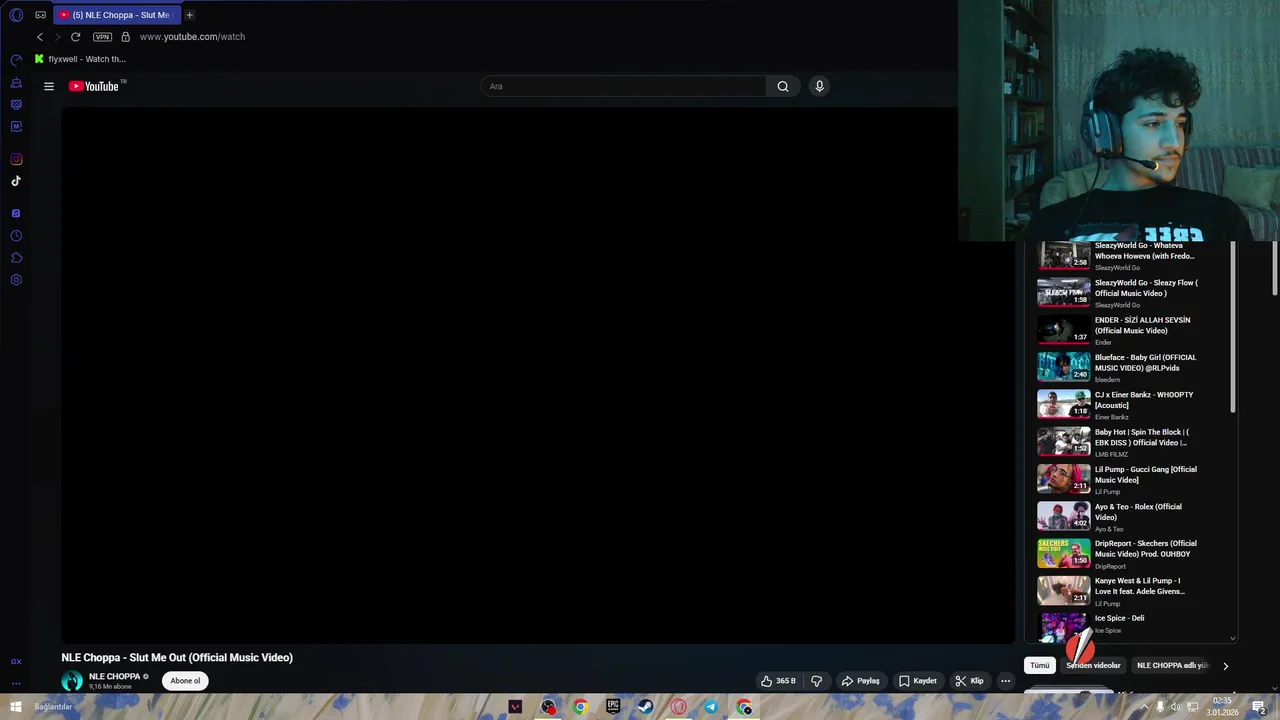Reload the current YouTube page
The image size is (1280, 720).
[75, 37]
